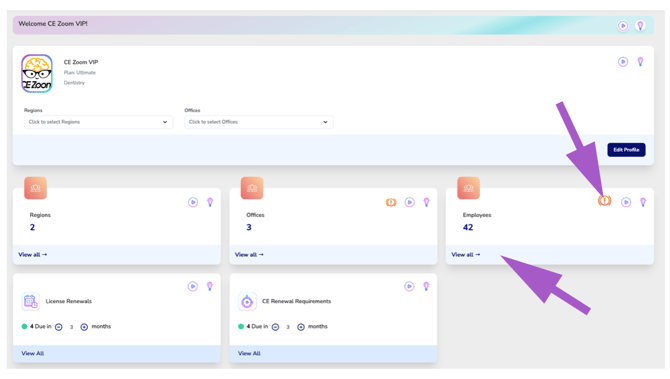Play the video on License Renewals card

point(193,286)
